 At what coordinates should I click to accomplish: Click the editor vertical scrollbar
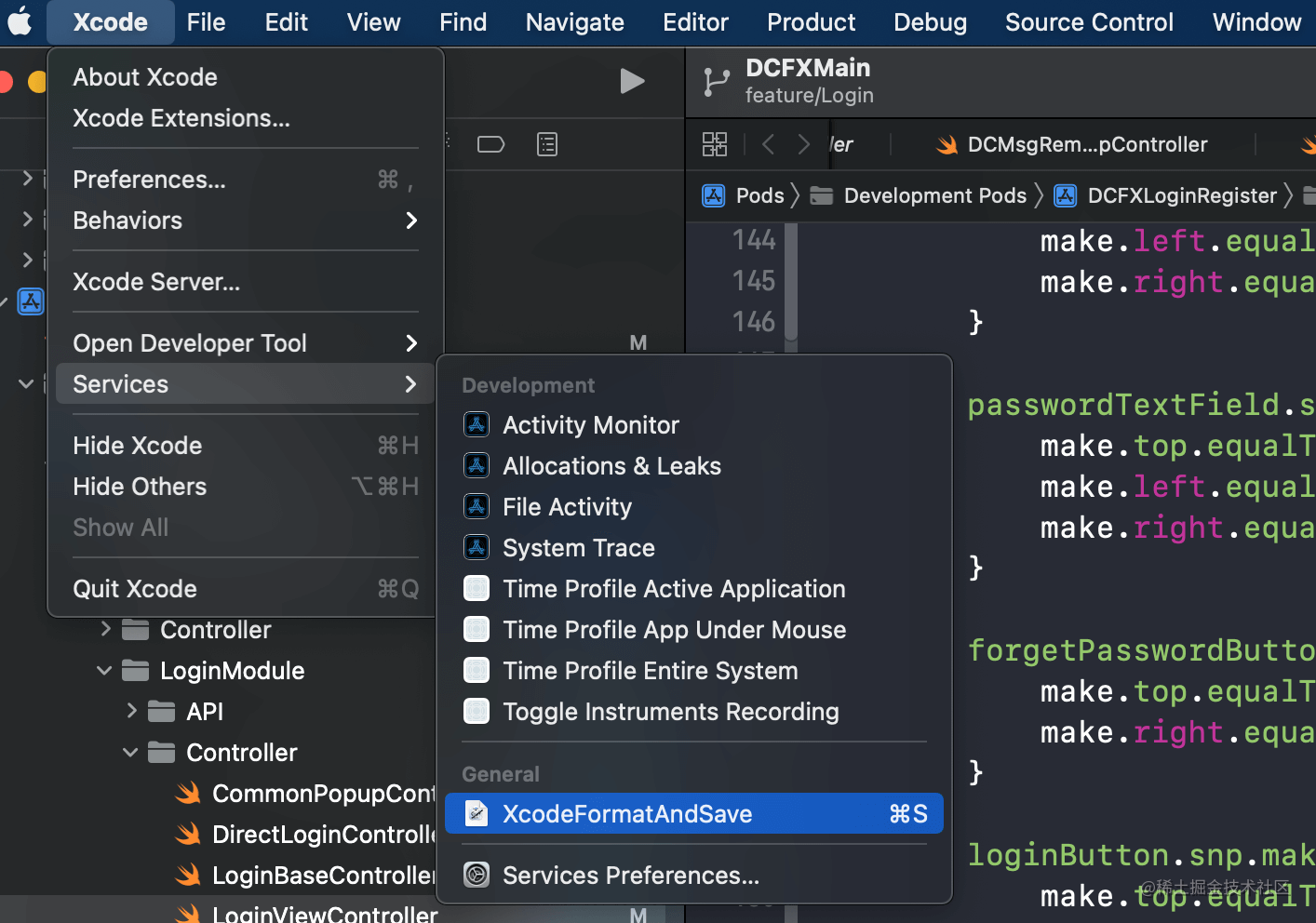(791, 283)
